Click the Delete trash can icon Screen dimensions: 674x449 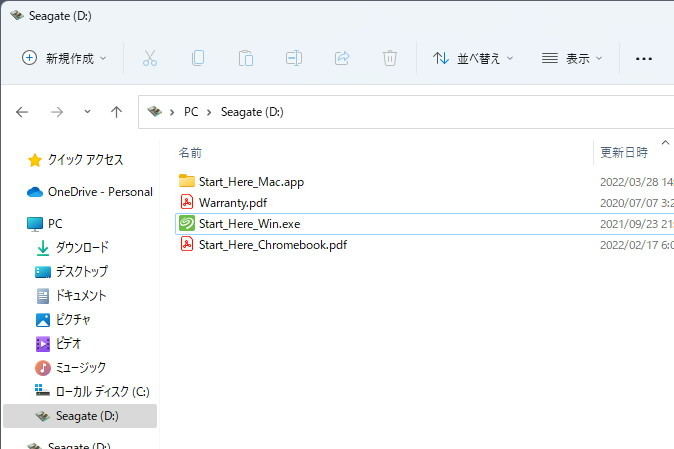click(x=390, y=58)
